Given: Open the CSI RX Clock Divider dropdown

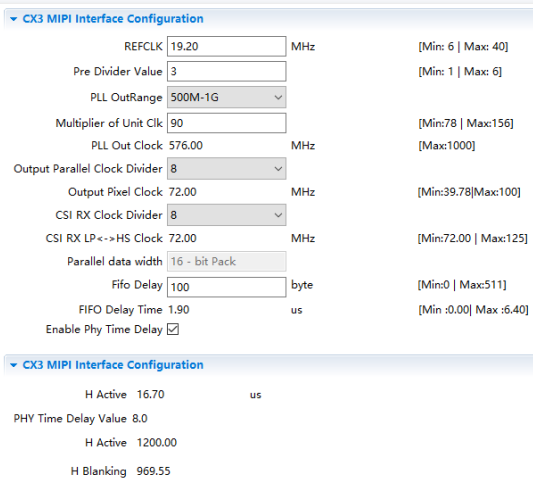Looking at the screenshot, I should pos(226,215).
